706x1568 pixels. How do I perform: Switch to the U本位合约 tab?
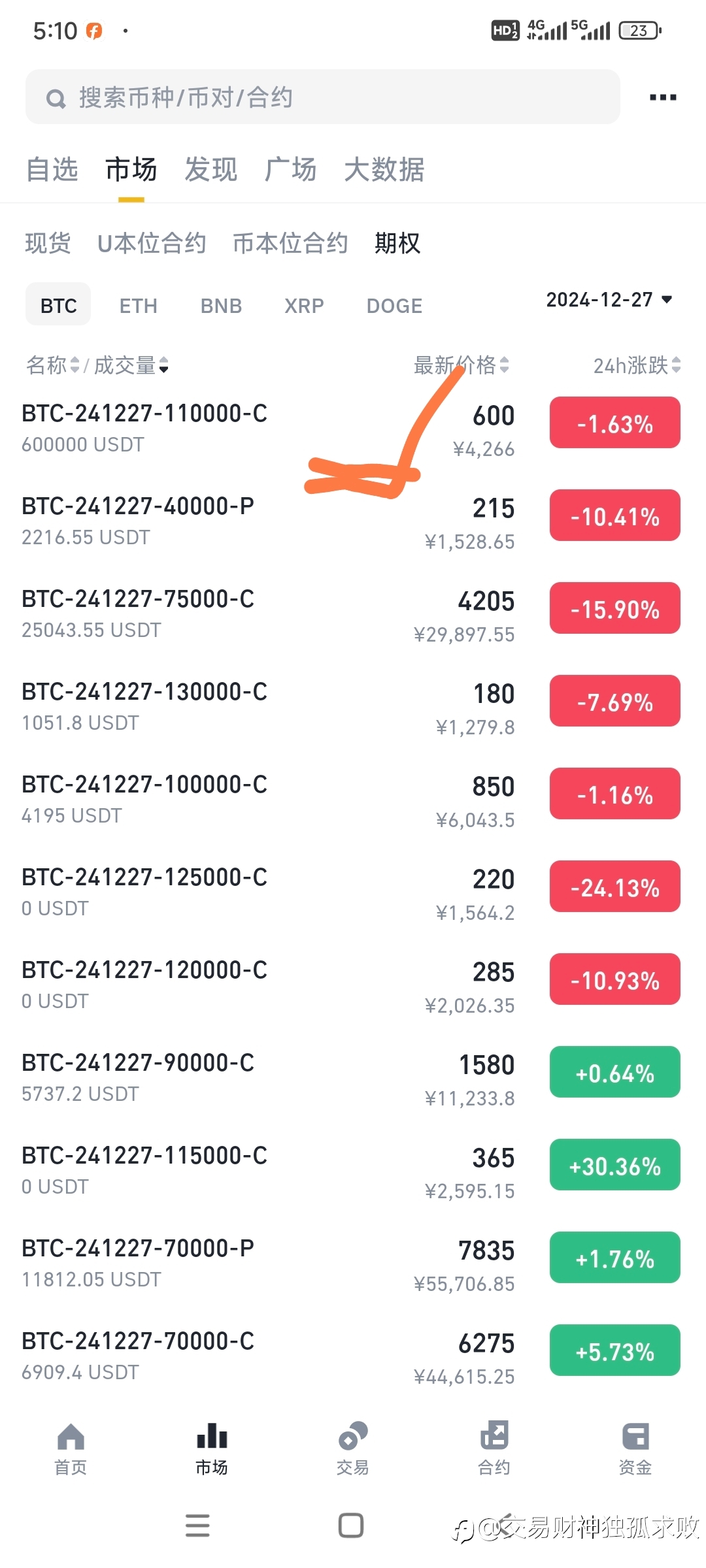[x=152, y=243]
